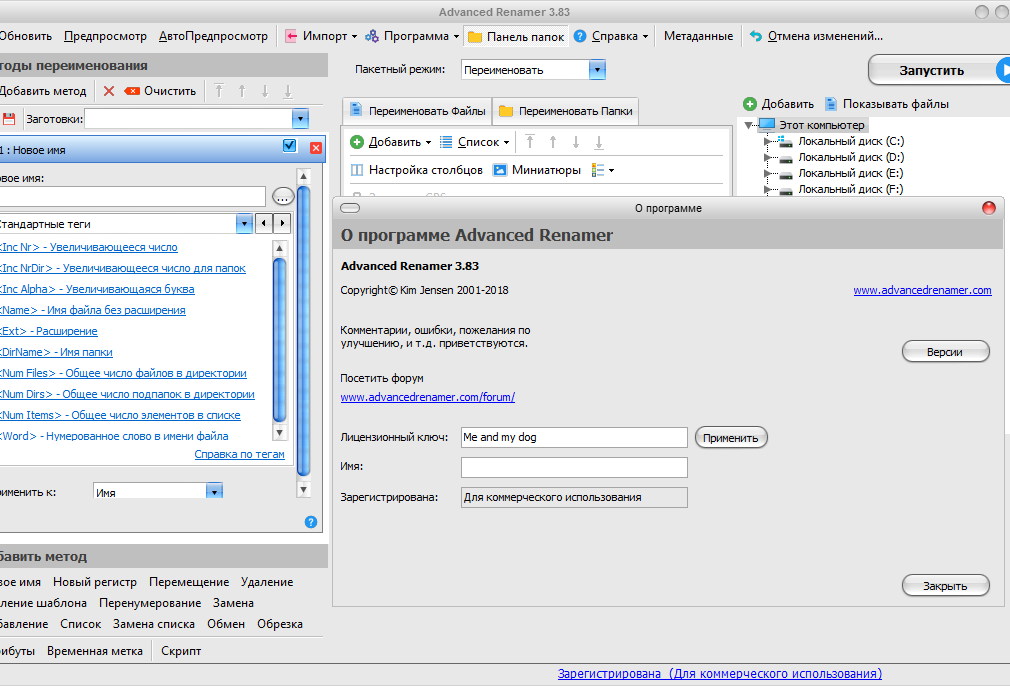Open the view mode dropdown icon
The height and width of the screenshot is (686, 1010).
602,170
